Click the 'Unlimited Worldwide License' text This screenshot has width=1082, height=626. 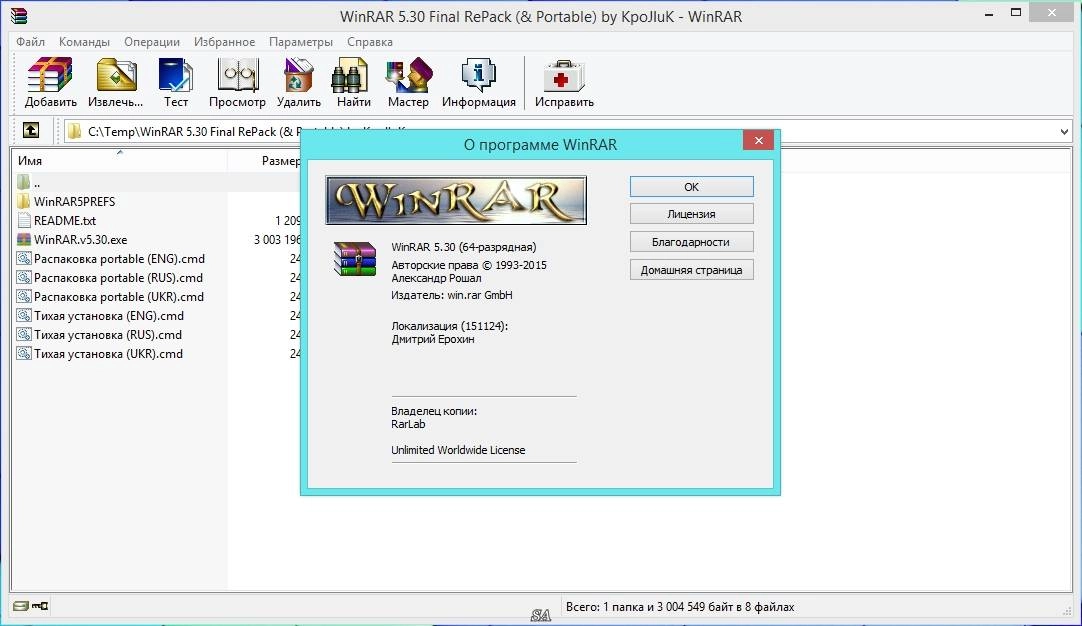point(458,450)
